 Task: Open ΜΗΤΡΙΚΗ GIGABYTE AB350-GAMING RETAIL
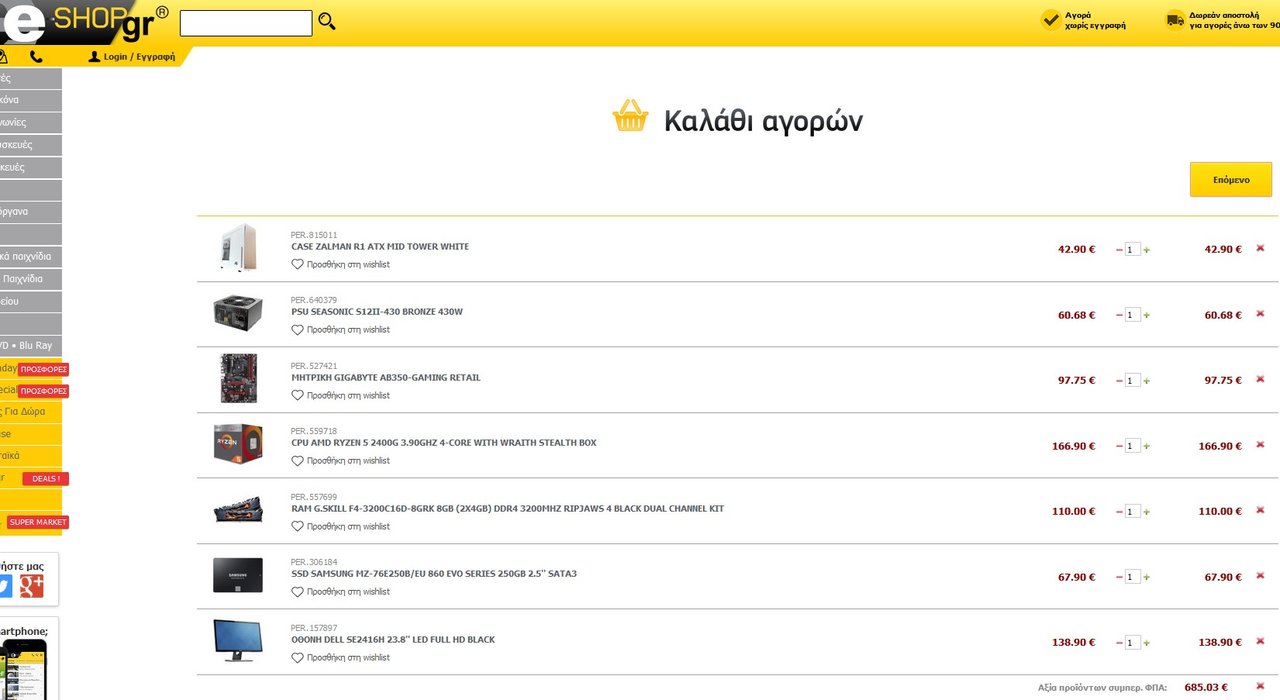coord(386,378)
